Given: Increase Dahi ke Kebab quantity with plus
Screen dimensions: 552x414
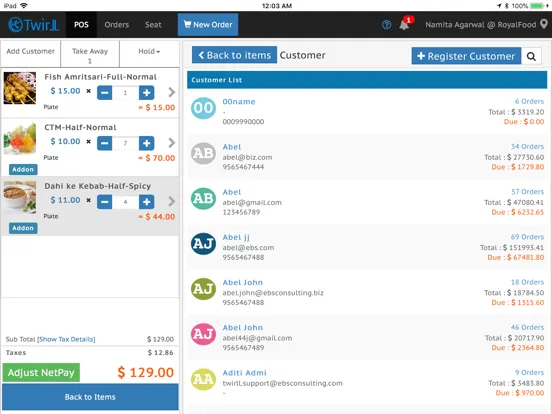Looking at the screenshot, I should [146, 202].
